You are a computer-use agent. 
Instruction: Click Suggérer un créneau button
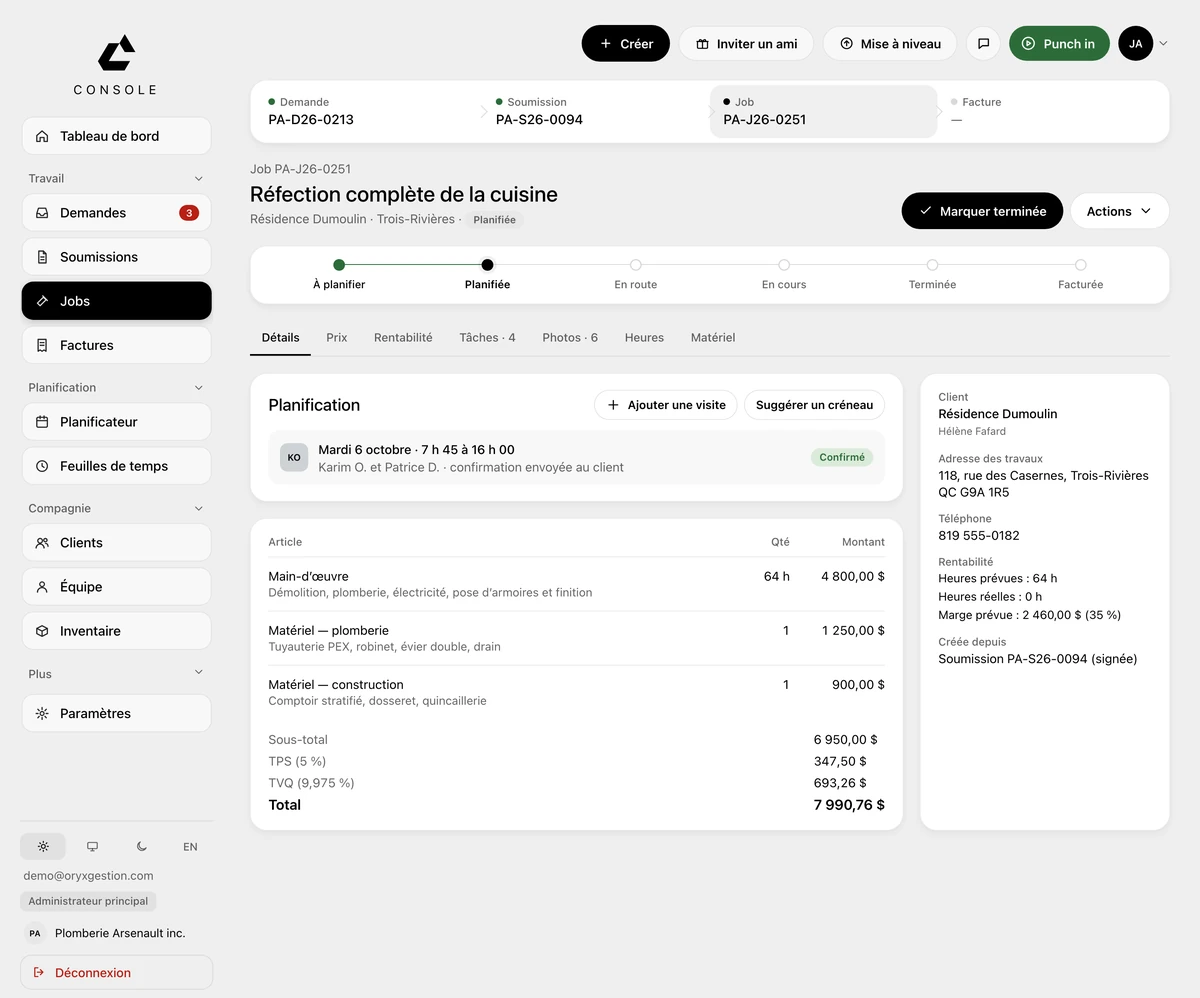814,405
